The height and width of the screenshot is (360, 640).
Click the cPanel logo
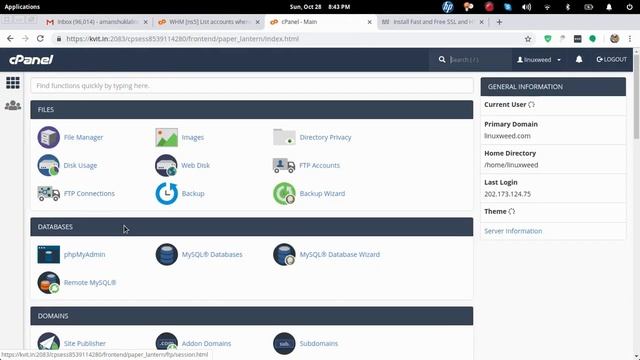31,60
